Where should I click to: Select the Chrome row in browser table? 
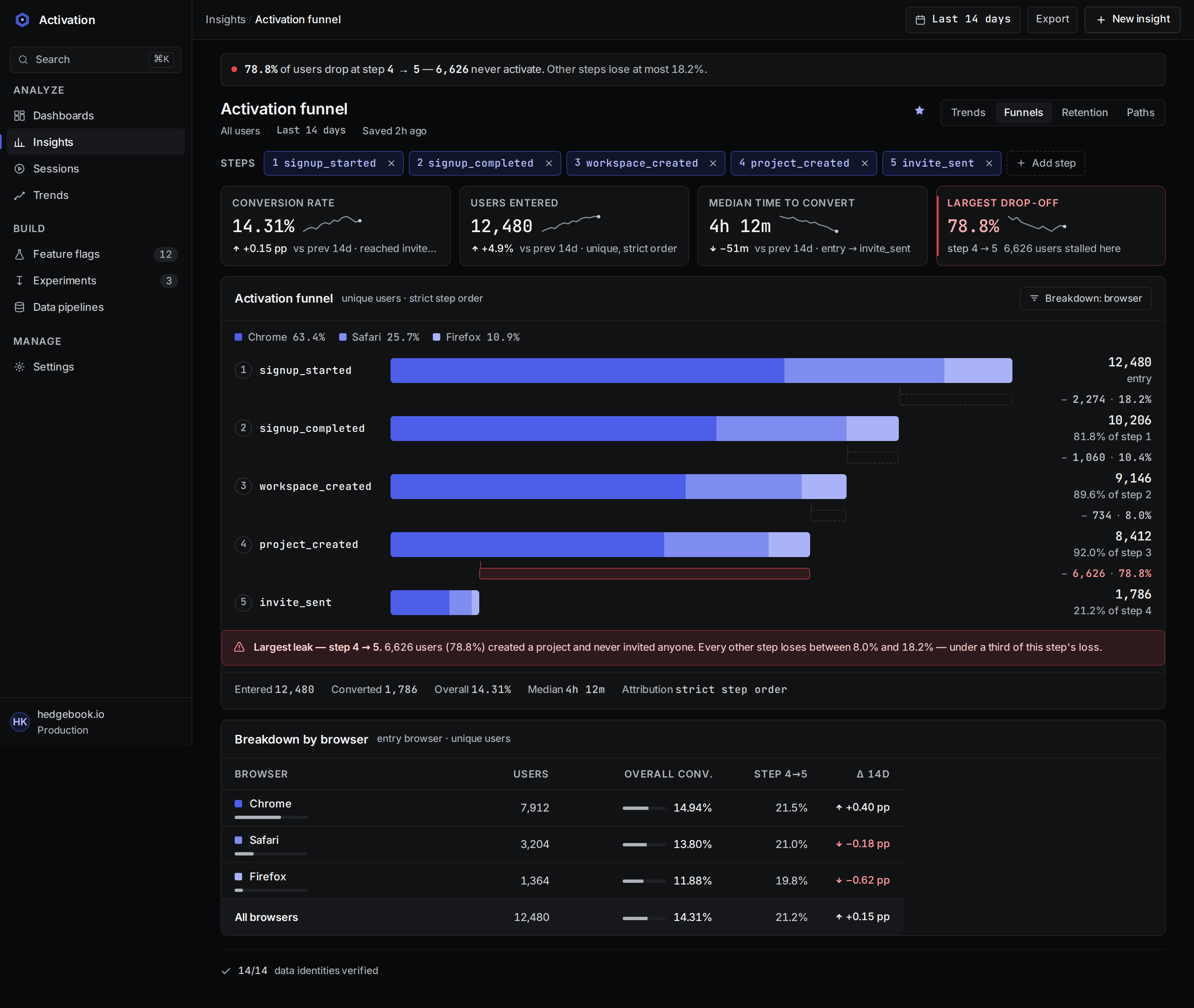563,807
